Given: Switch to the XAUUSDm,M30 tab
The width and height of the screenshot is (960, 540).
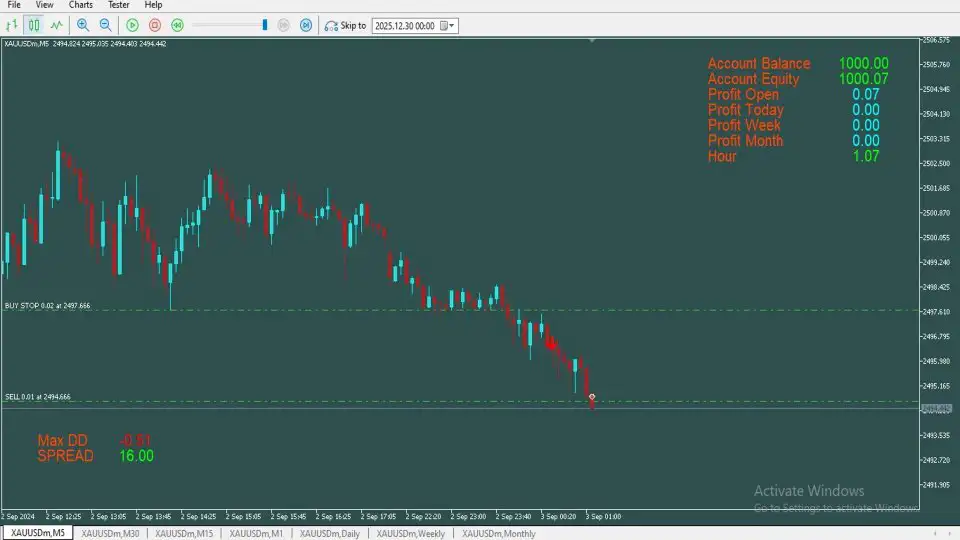Looking at the screenshot, I should [110, 533].
